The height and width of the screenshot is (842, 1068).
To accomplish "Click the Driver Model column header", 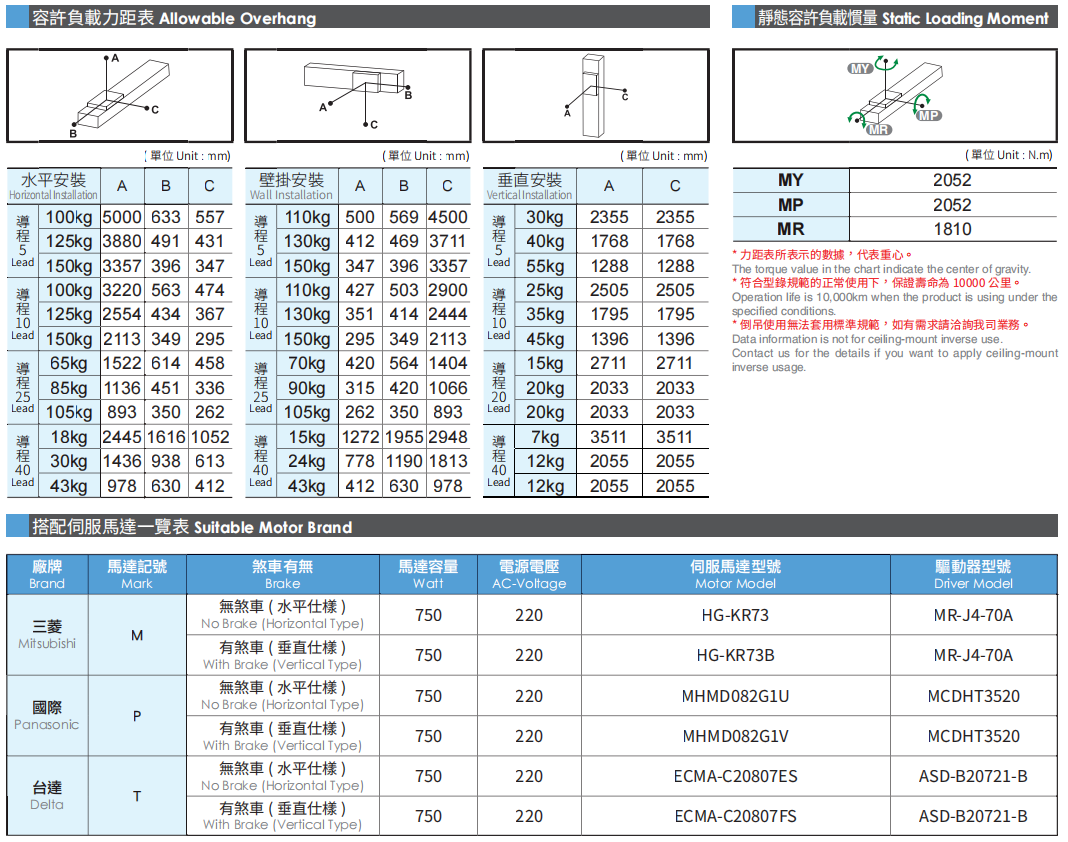I will (973, 574).
